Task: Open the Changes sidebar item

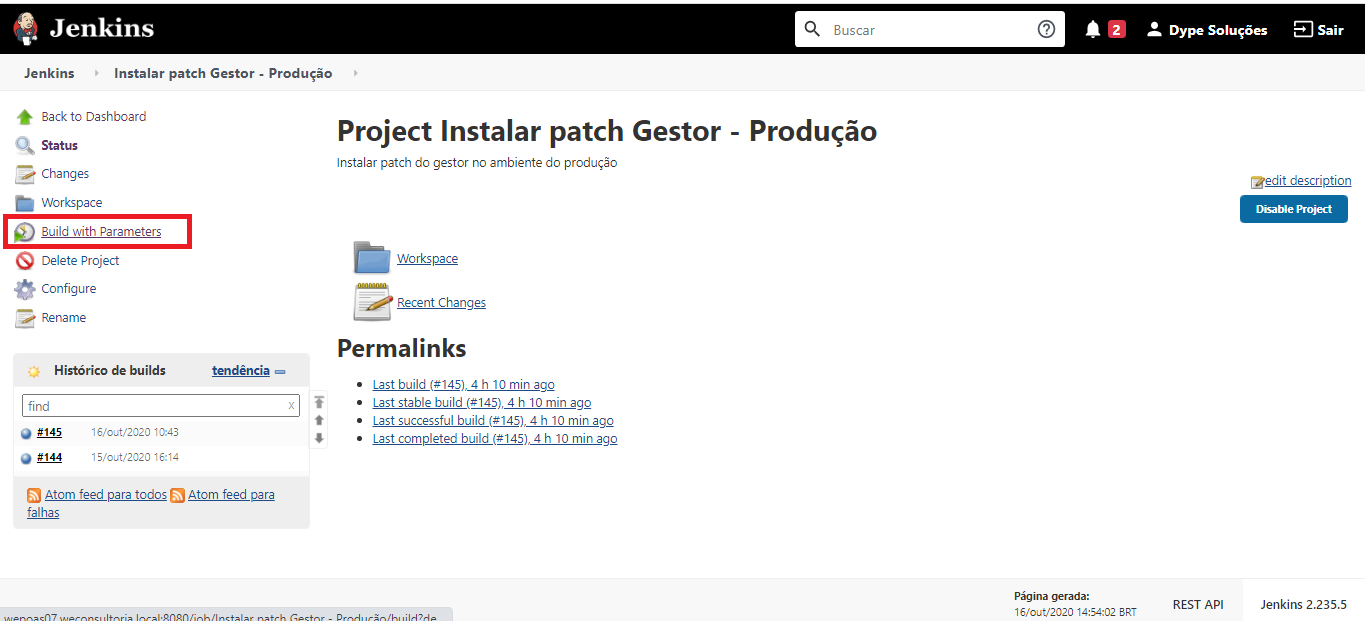Action: pos(65,174)
